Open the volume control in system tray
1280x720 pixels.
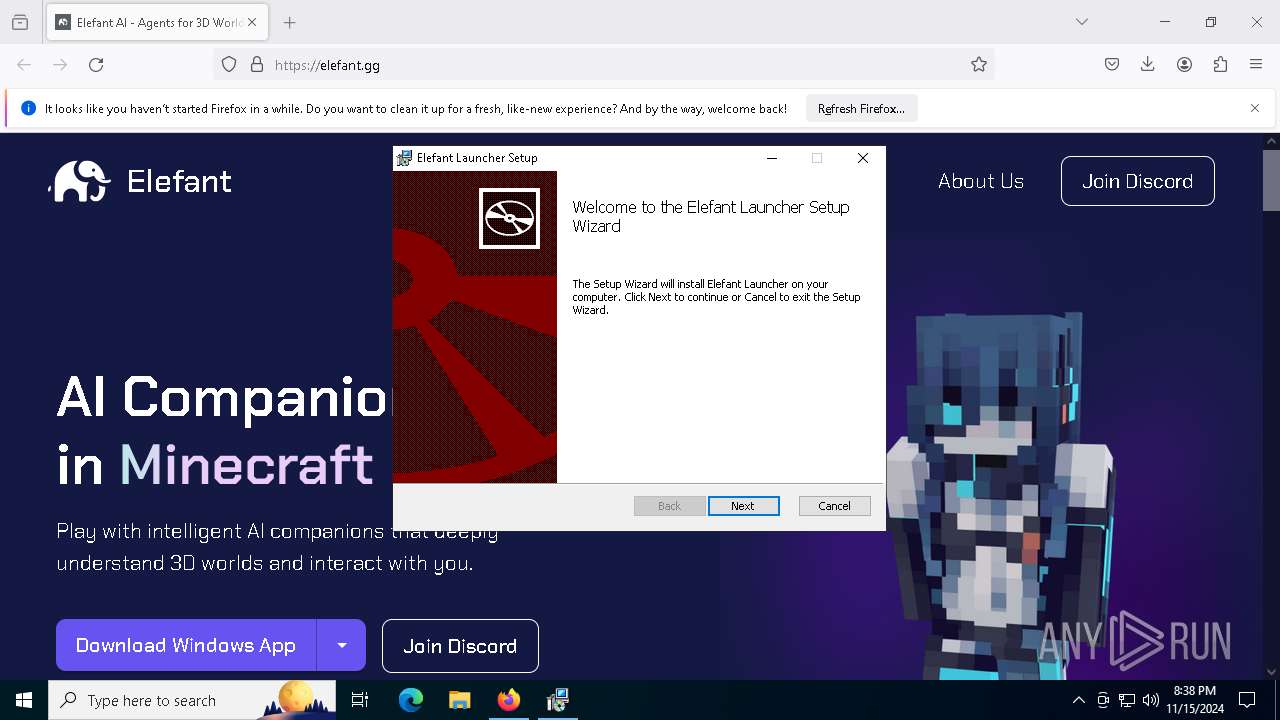click(x=1151, y=700)
